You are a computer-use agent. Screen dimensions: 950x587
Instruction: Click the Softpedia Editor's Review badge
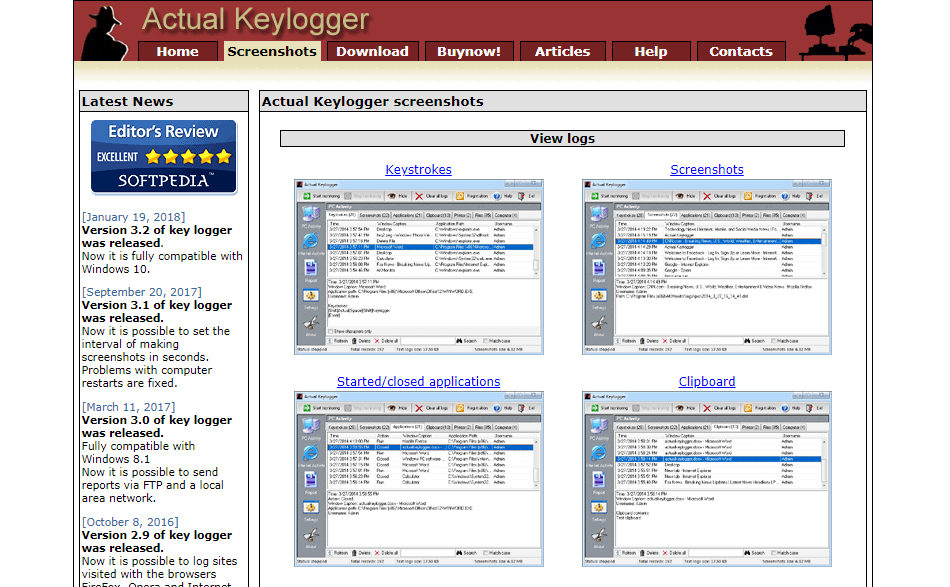[163, 157]
